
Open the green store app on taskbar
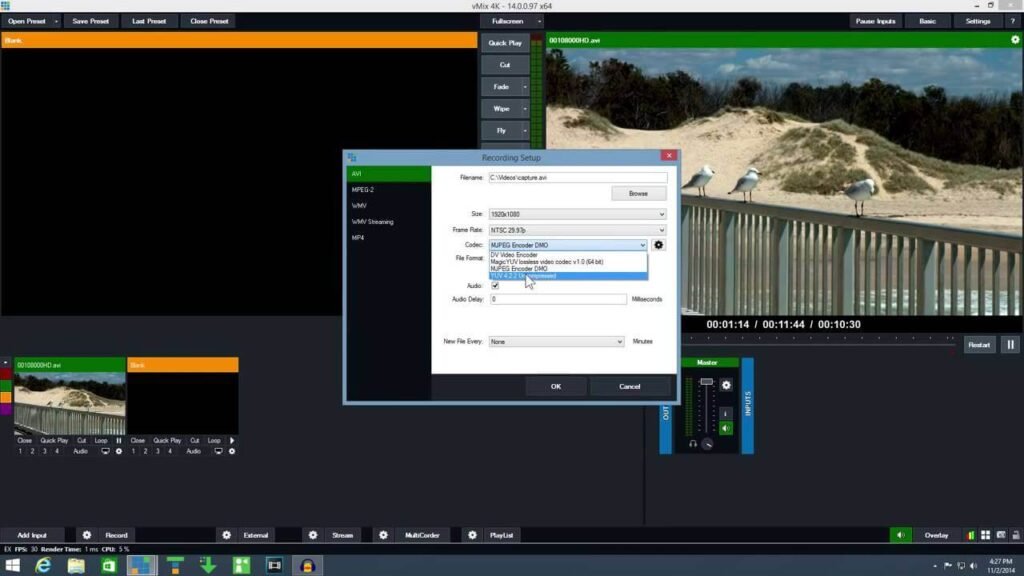tap(109, 566)
